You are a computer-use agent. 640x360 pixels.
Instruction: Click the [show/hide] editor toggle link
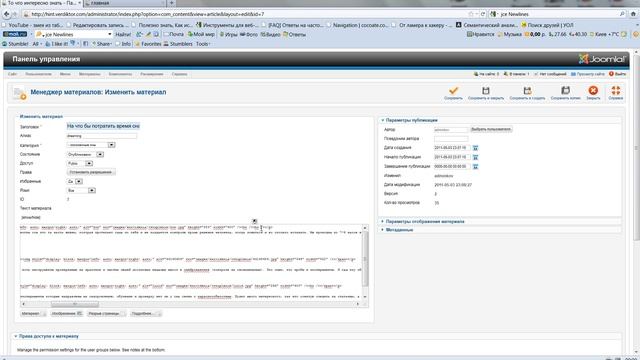31,218
